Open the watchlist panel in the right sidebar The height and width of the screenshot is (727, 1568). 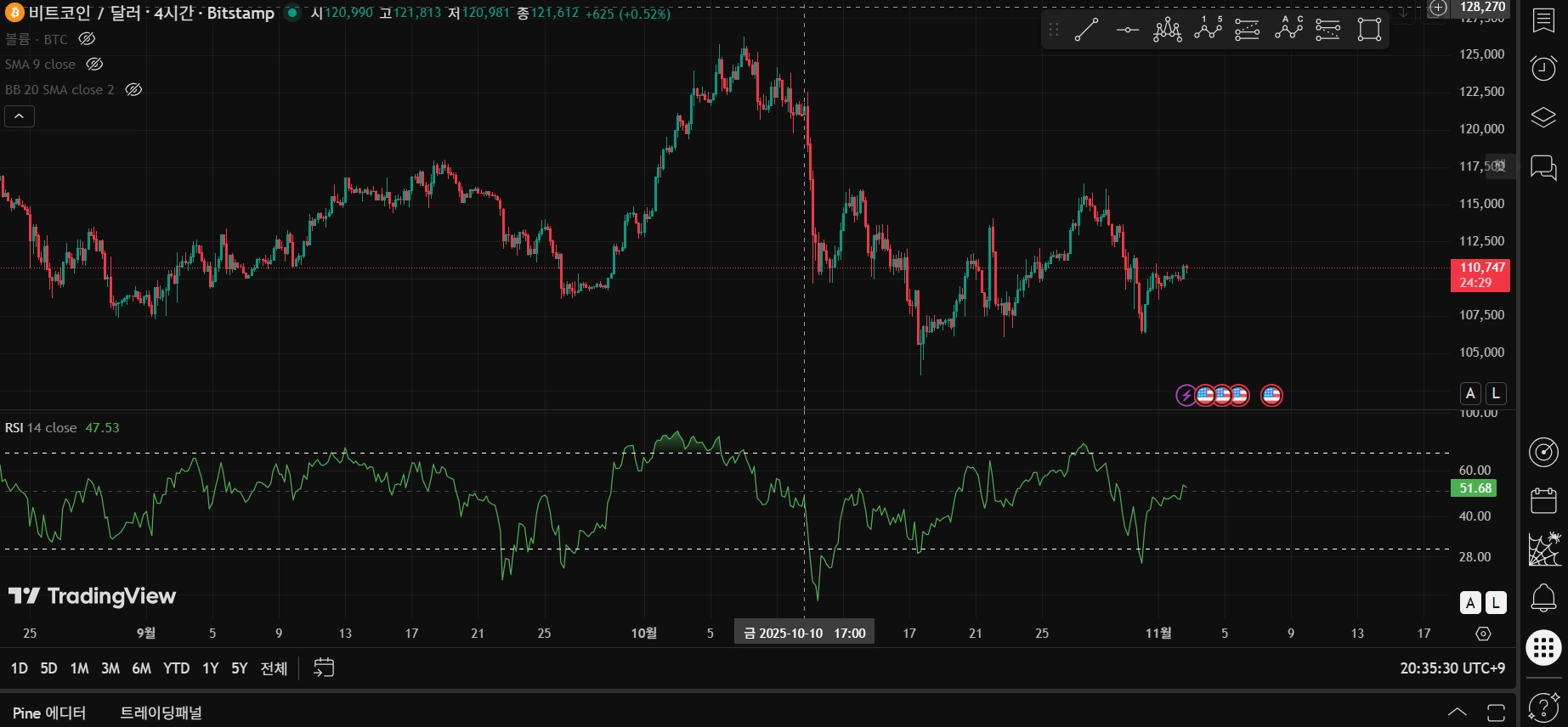(x=1543, y=20)
